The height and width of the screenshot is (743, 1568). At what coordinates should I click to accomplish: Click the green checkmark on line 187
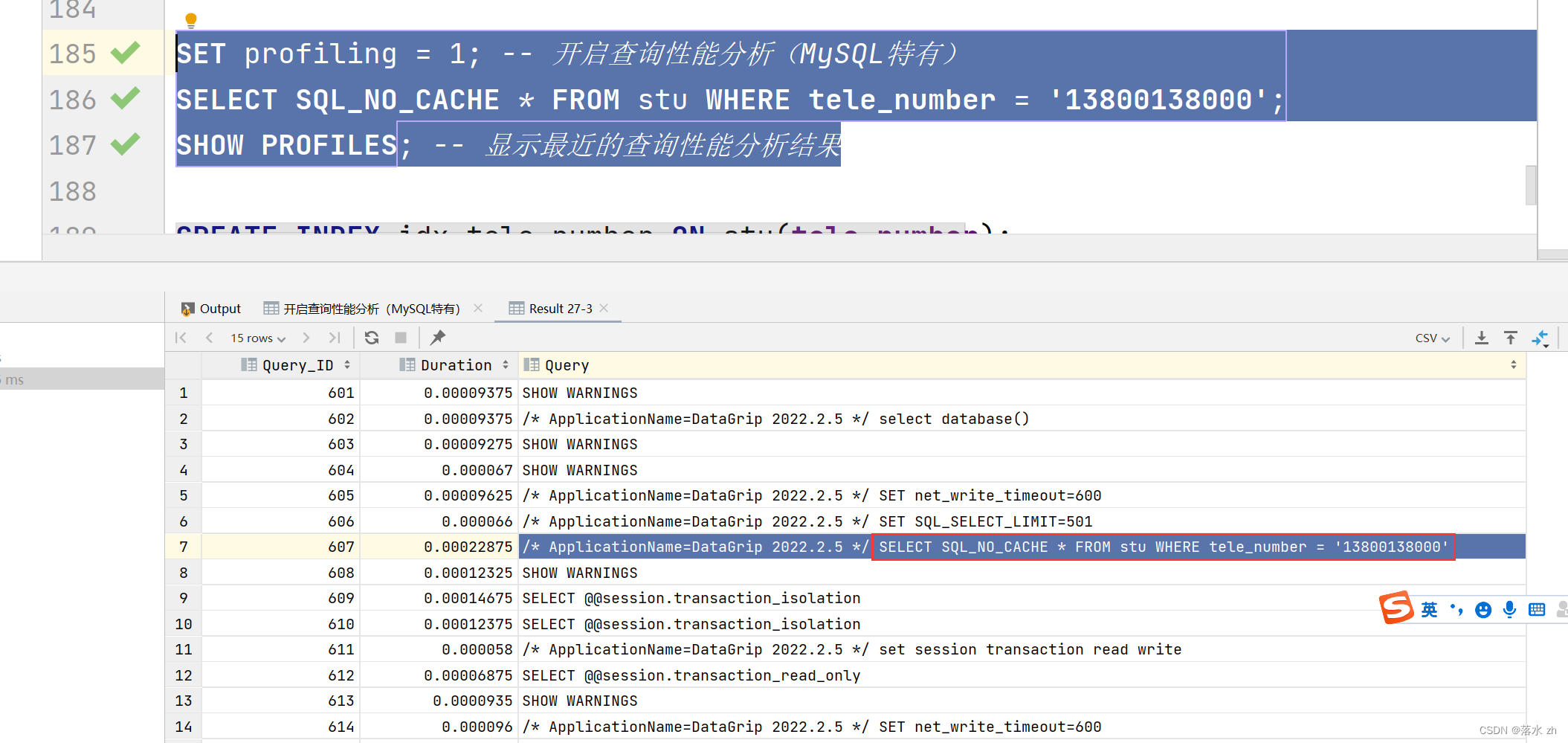coord(126,144)
